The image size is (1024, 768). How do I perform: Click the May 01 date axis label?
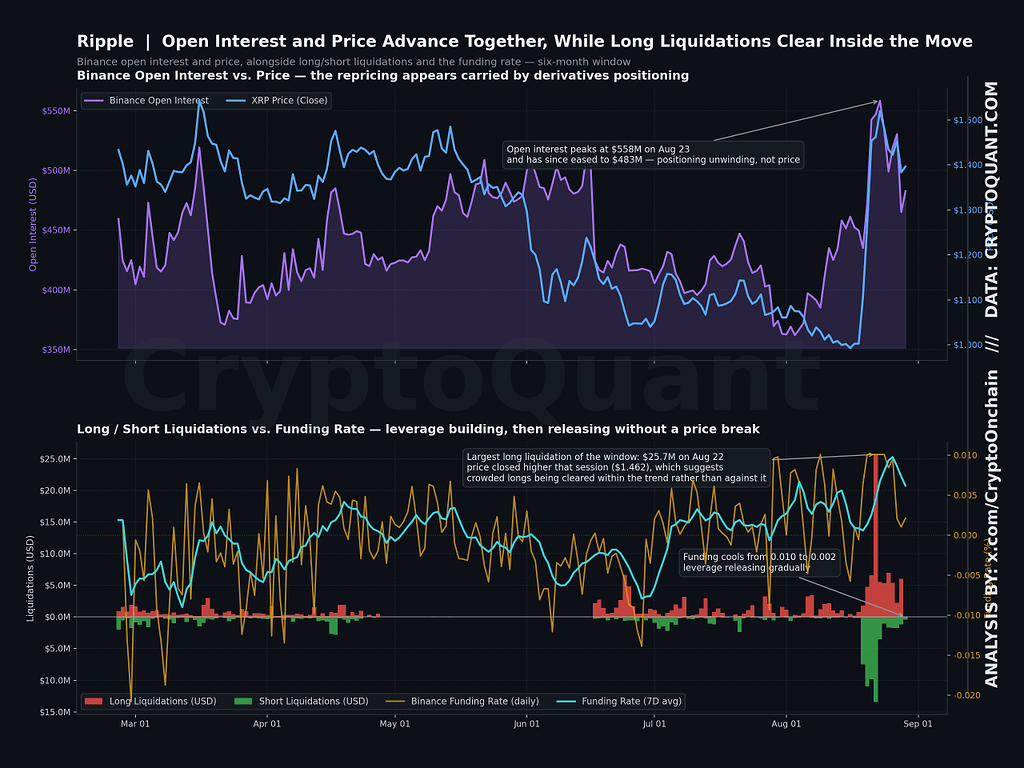point(394,724)
